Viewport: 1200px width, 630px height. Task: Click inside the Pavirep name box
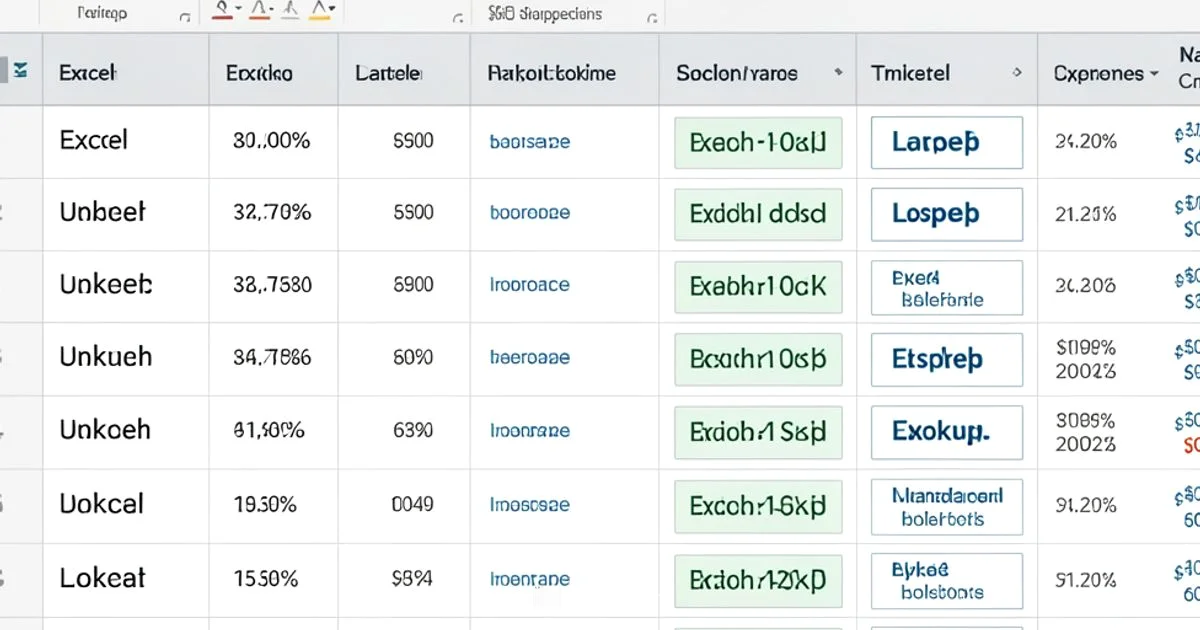click(x=100, y=13)
